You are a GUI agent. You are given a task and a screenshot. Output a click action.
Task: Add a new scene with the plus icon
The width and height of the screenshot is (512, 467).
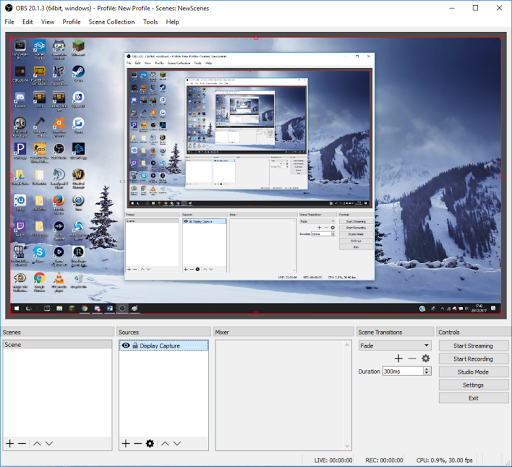click(x=10, y=443)
